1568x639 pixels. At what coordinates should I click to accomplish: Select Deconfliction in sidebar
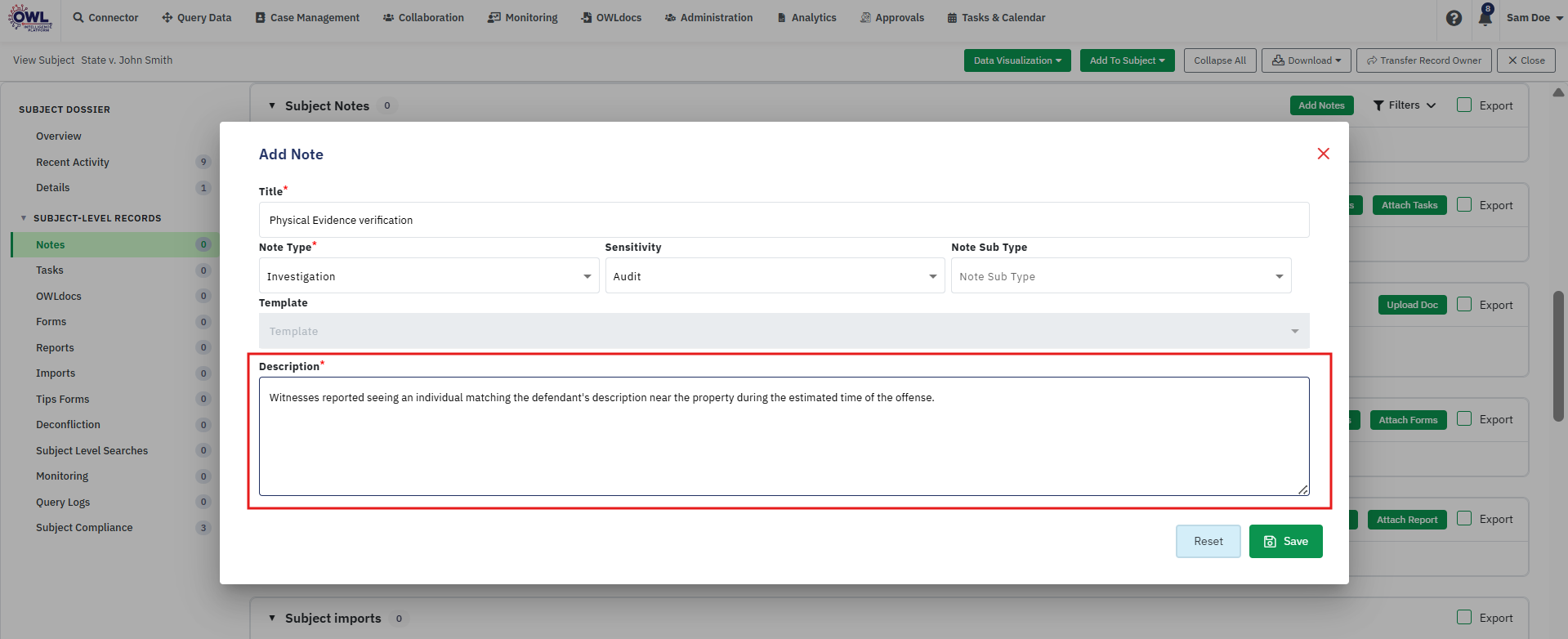click(x=69, y=425)
